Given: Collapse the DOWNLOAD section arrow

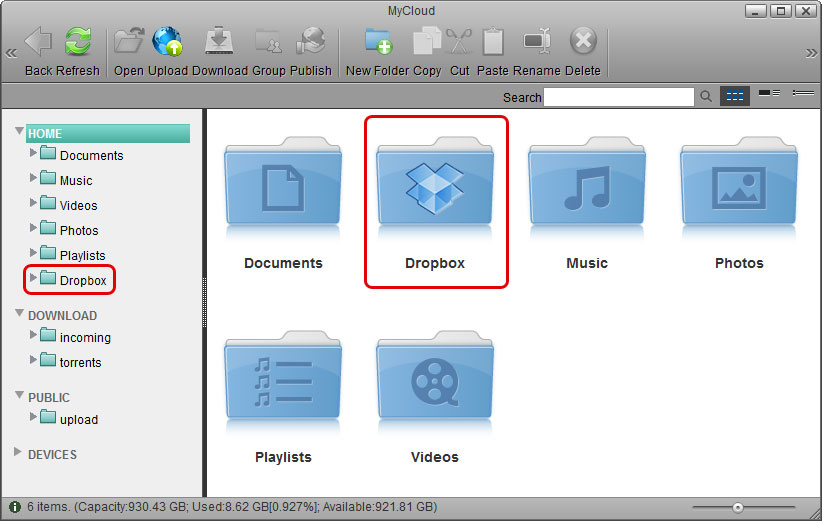Looking at the screenshot, I should (18, 315).
